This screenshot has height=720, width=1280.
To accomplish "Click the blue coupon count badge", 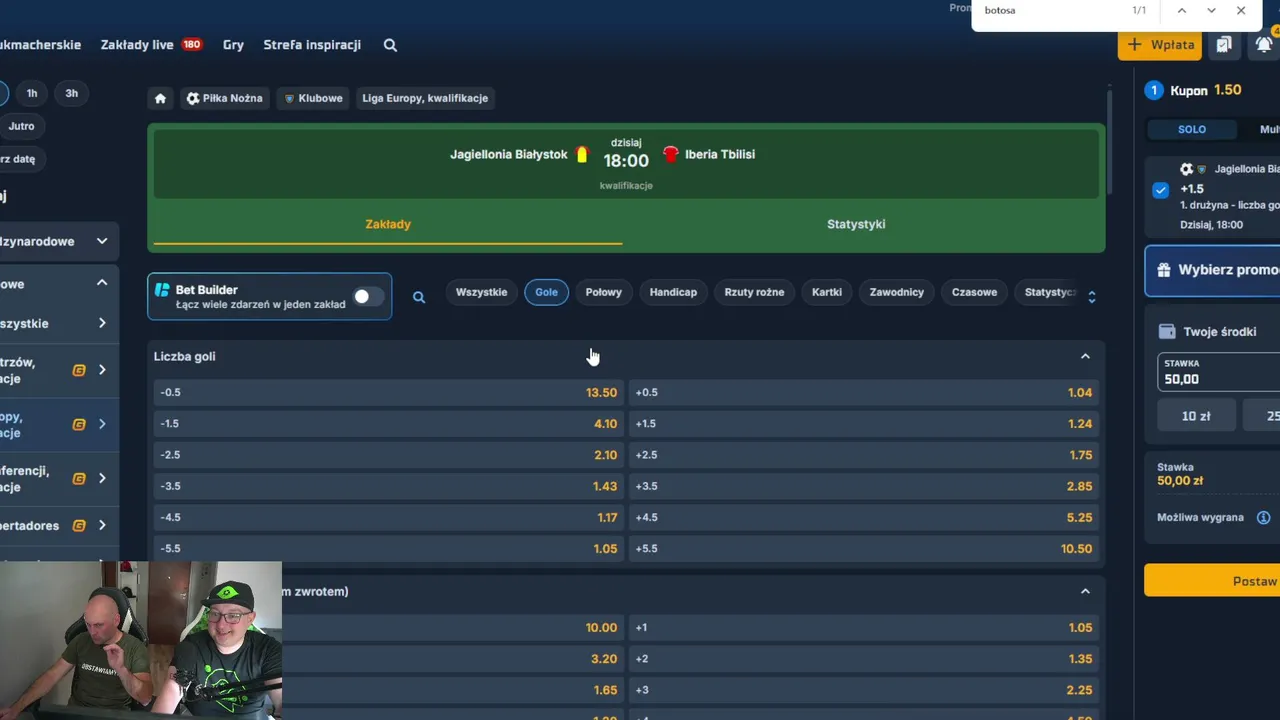I will [x=1154, y=90].
